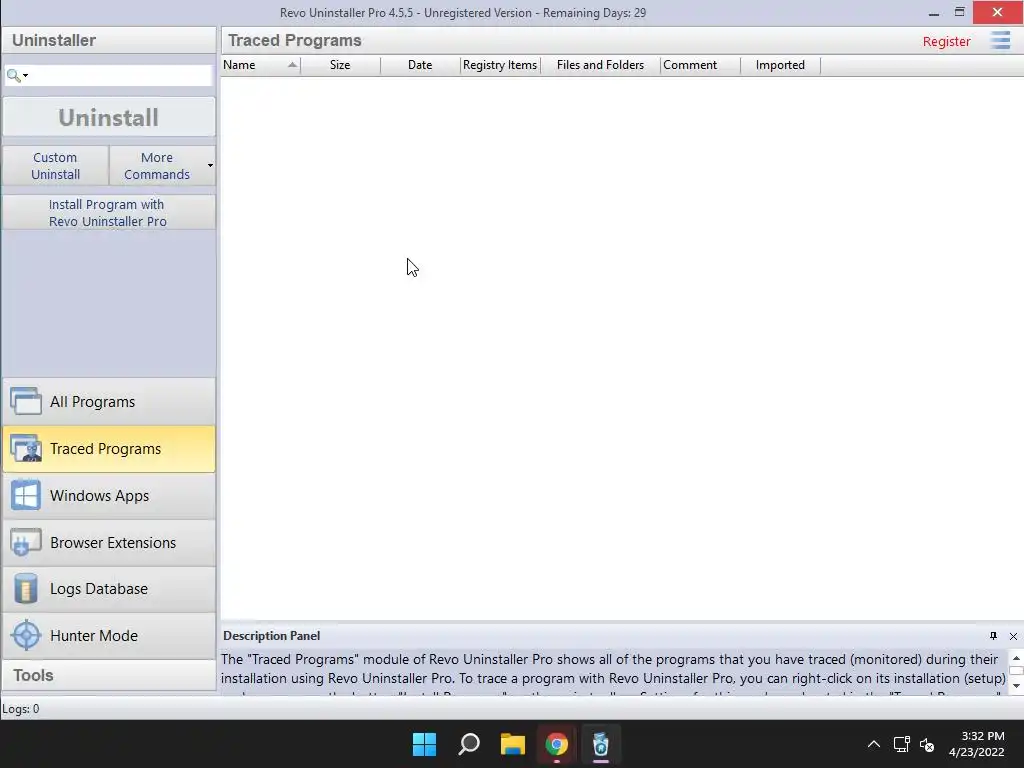Click the All Programs icon
1024x768 pixels.
click(x=26, y=401)
